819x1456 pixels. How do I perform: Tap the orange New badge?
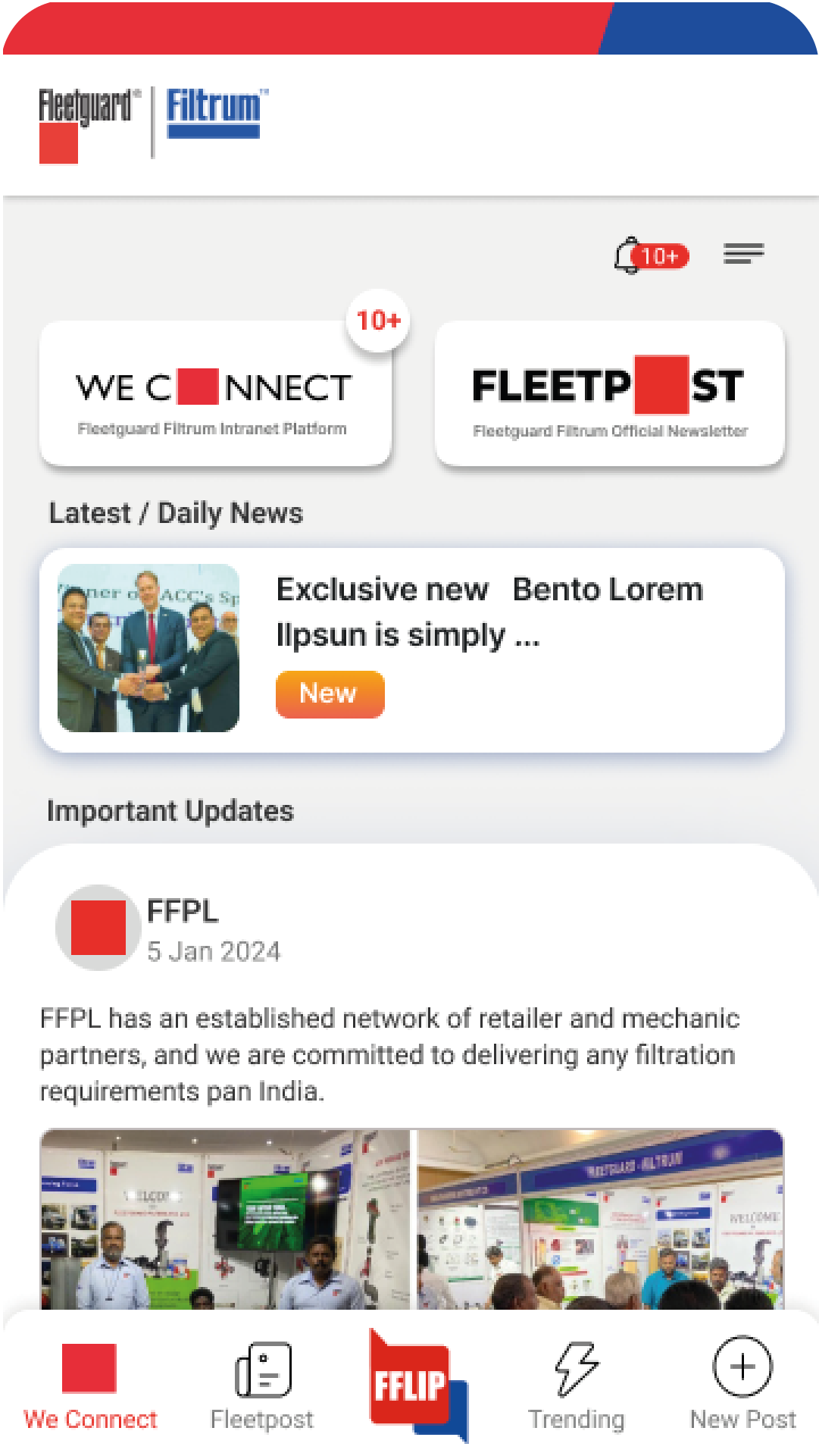click(x=330, y=694)
